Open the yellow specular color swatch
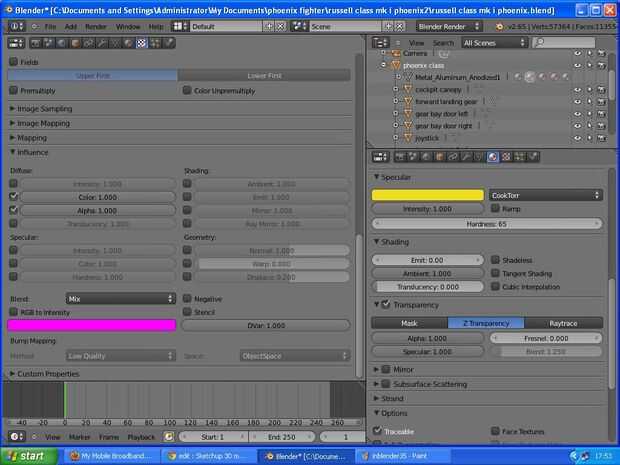Screen dimensions: 620x465 427,195
